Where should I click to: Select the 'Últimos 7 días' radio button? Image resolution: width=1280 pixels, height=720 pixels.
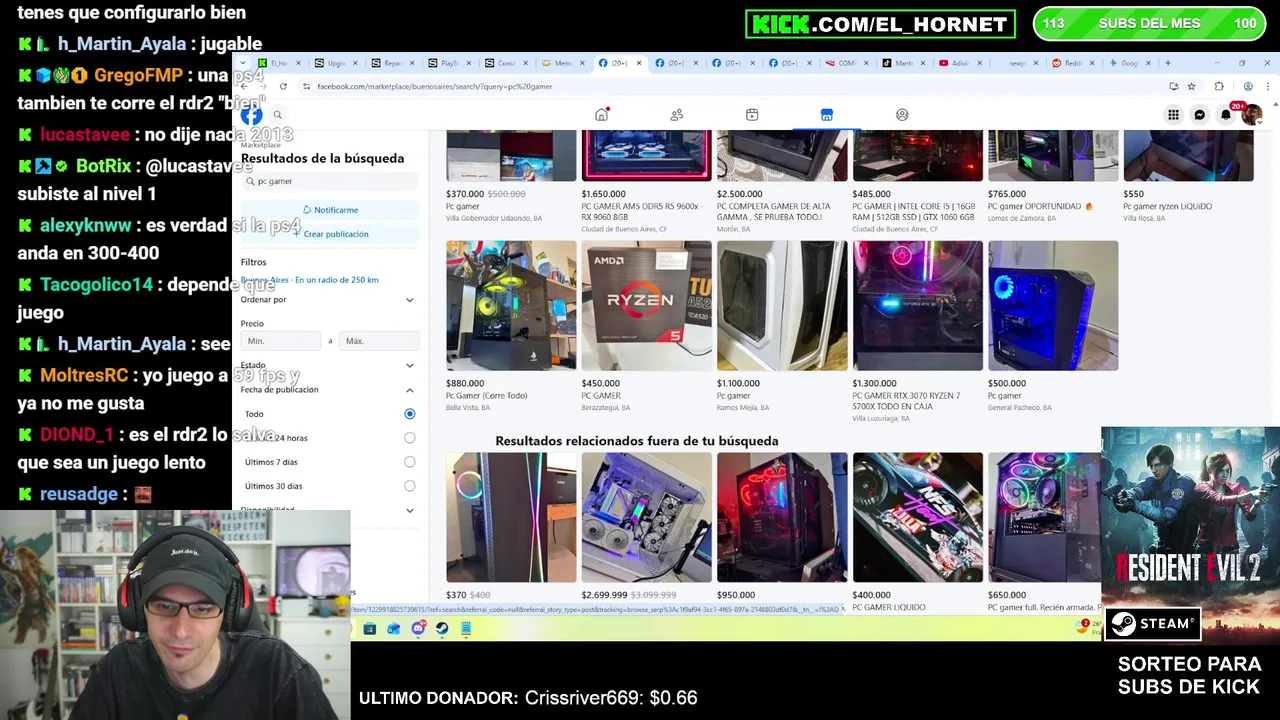(x=410, y=462)
